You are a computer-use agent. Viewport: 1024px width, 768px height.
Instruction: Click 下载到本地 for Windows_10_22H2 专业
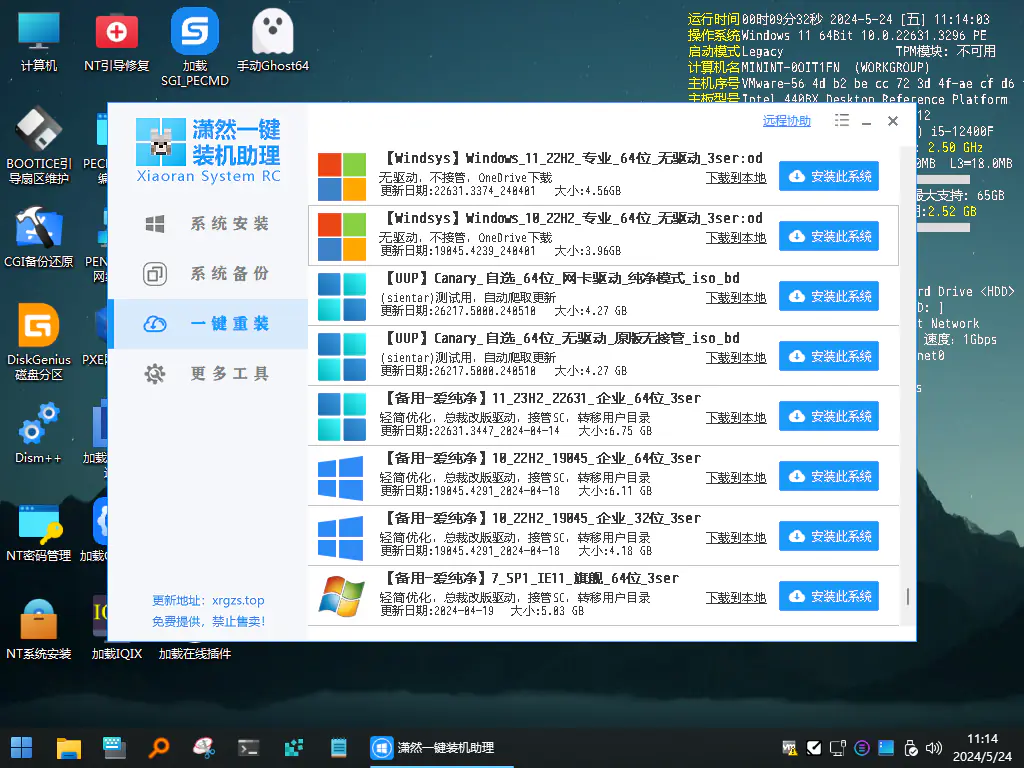coord(736,238)
